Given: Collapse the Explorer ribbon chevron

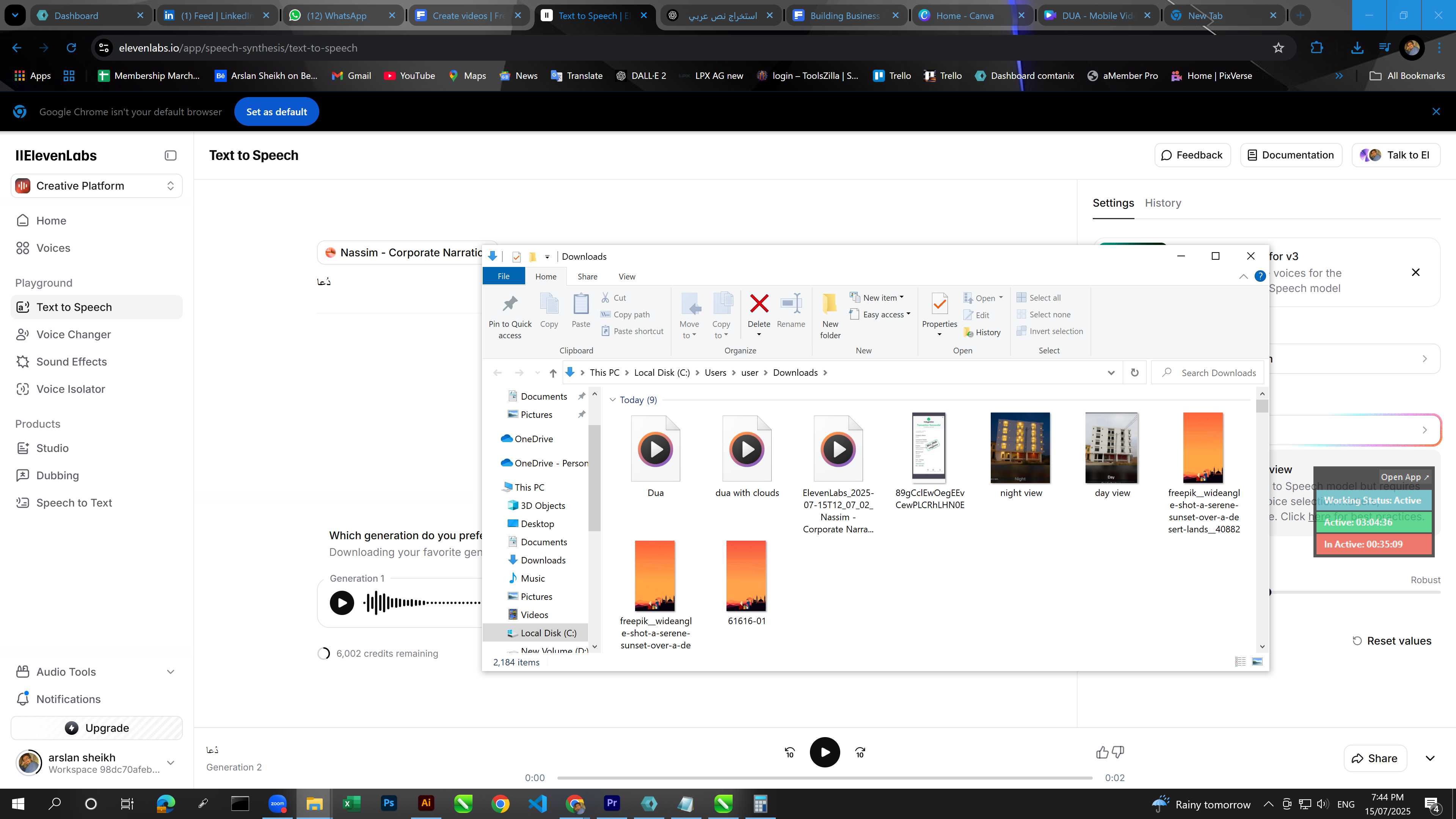Looking at the screenshot, I should pyautogui.click(x=1243, y=276).
